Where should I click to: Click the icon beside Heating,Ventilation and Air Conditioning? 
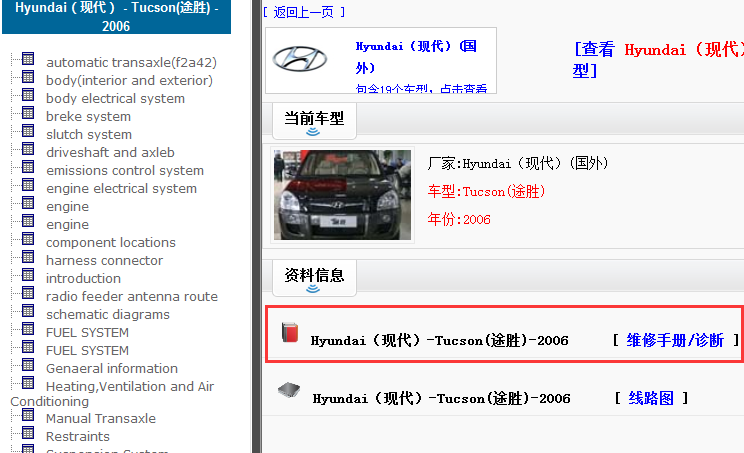28,383
